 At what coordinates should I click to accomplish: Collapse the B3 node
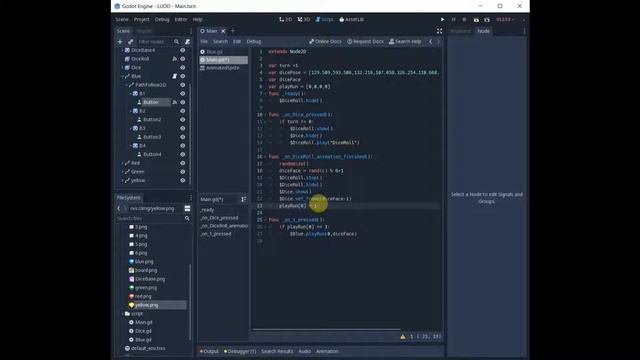click(131, 128)
